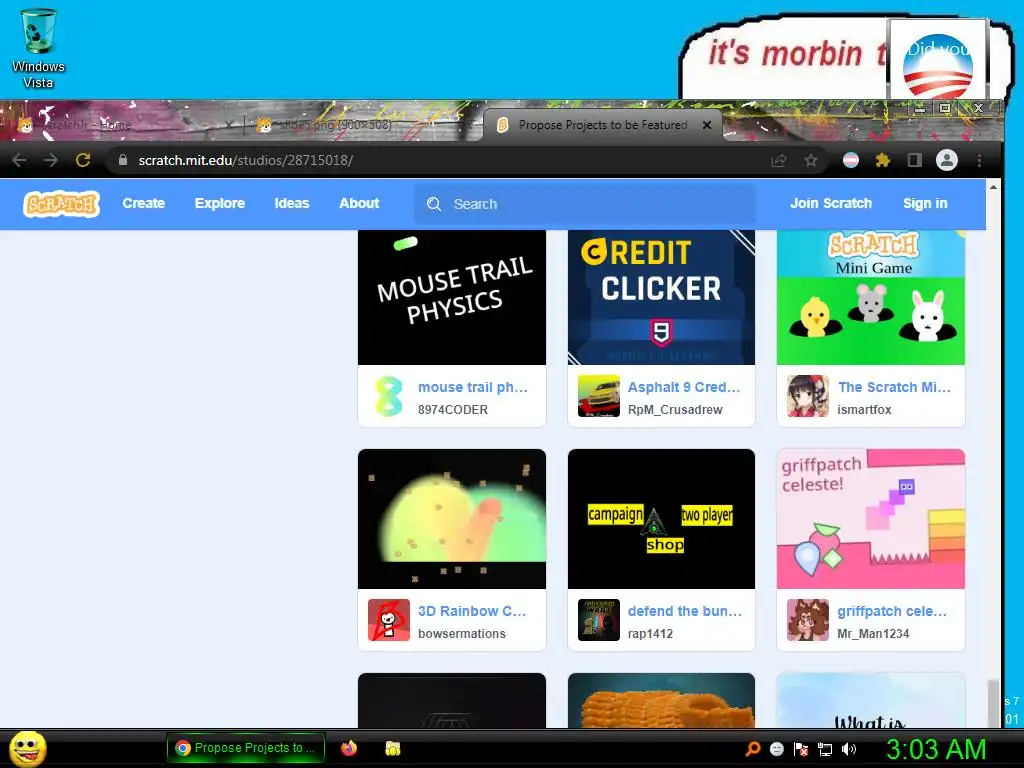The image size is (1024, 768).
Task: Click username 8974CODER
Action: click(x=453, y=409)
